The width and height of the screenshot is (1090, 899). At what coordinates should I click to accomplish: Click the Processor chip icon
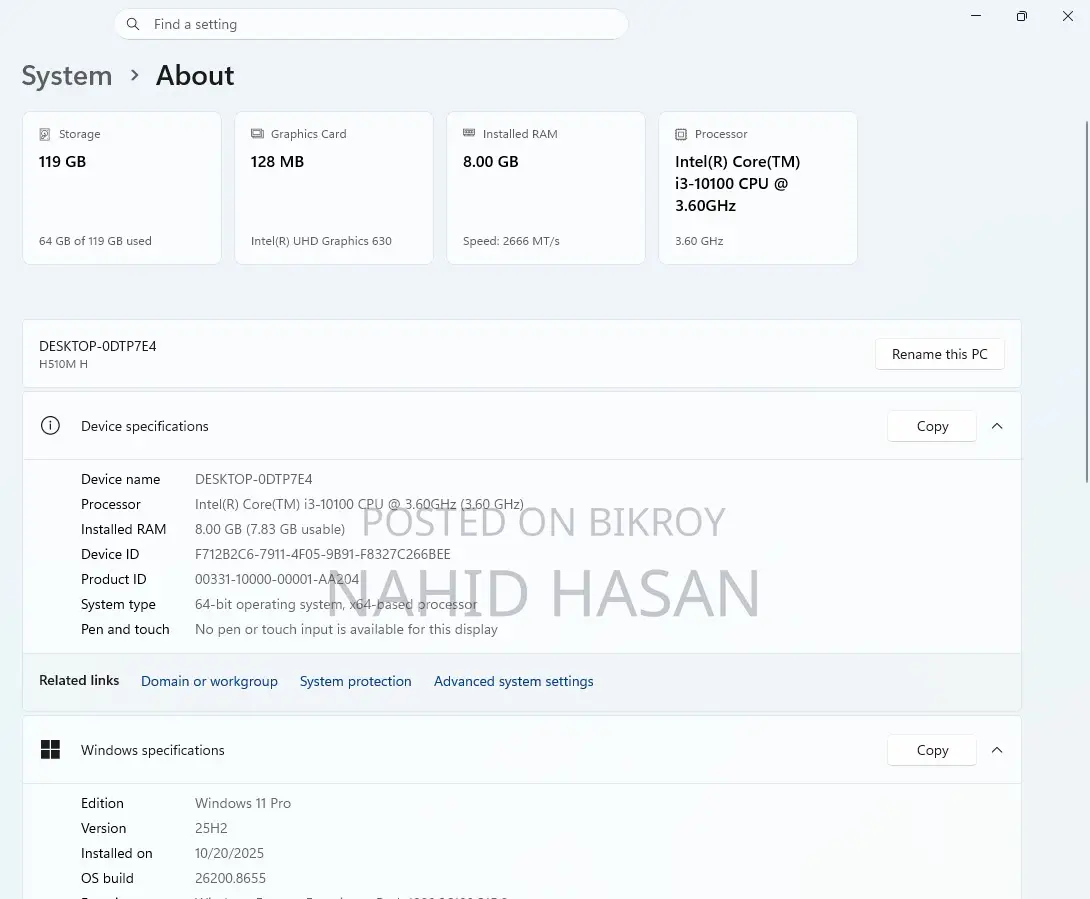tap(681, 134)
